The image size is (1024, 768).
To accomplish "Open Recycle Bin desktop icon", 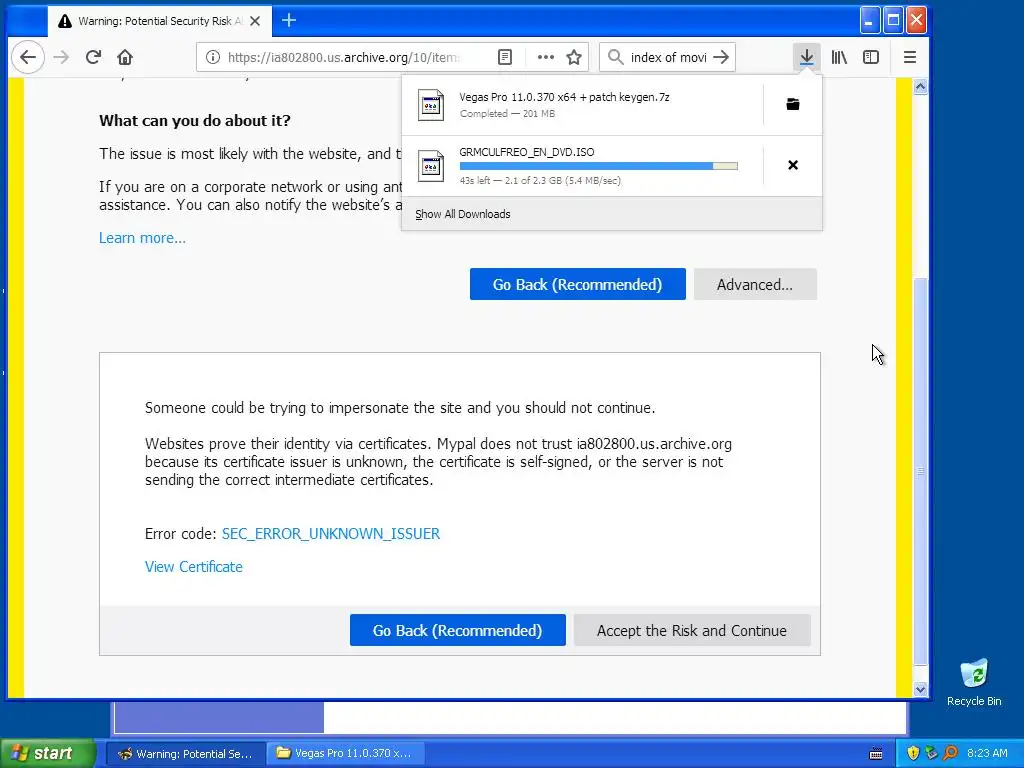I will [x=974, y=683].
